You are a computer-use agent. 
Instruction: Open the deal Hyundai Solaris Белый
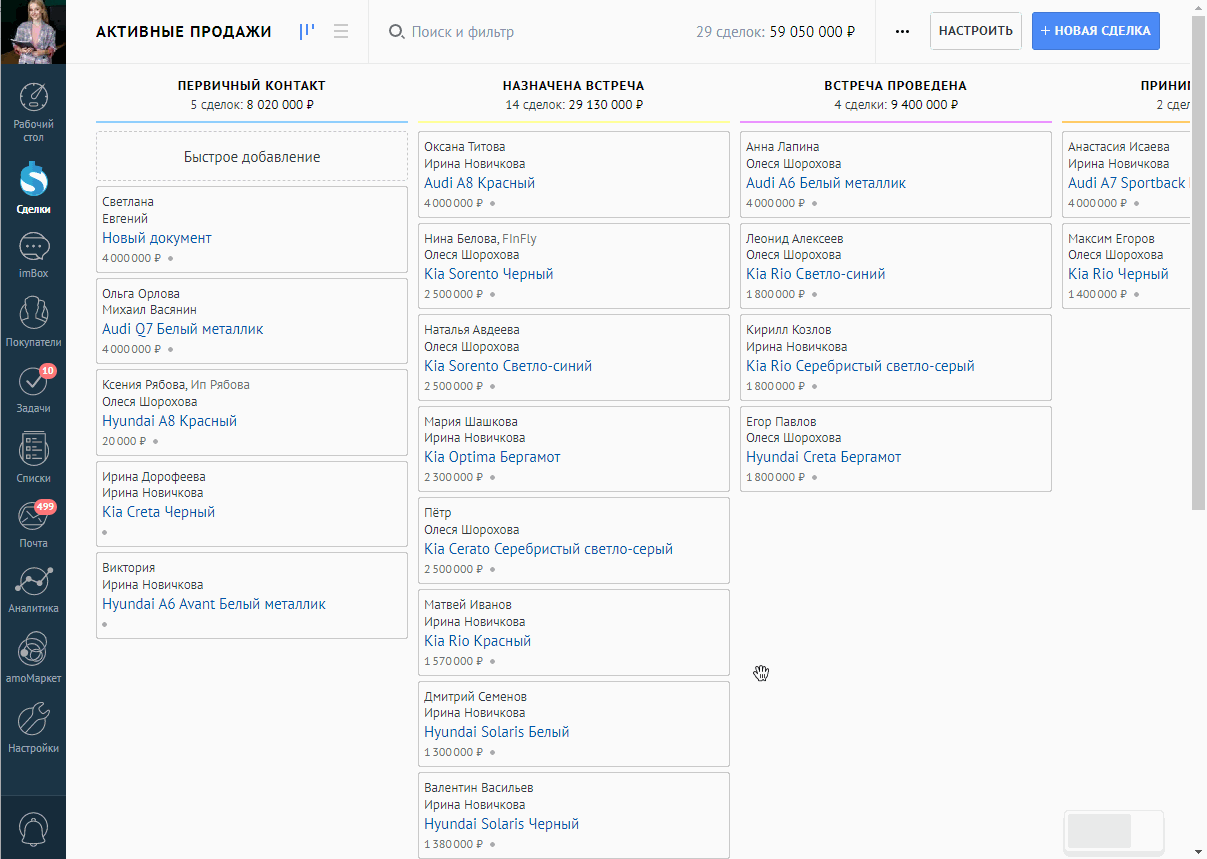tap(496, 732)
